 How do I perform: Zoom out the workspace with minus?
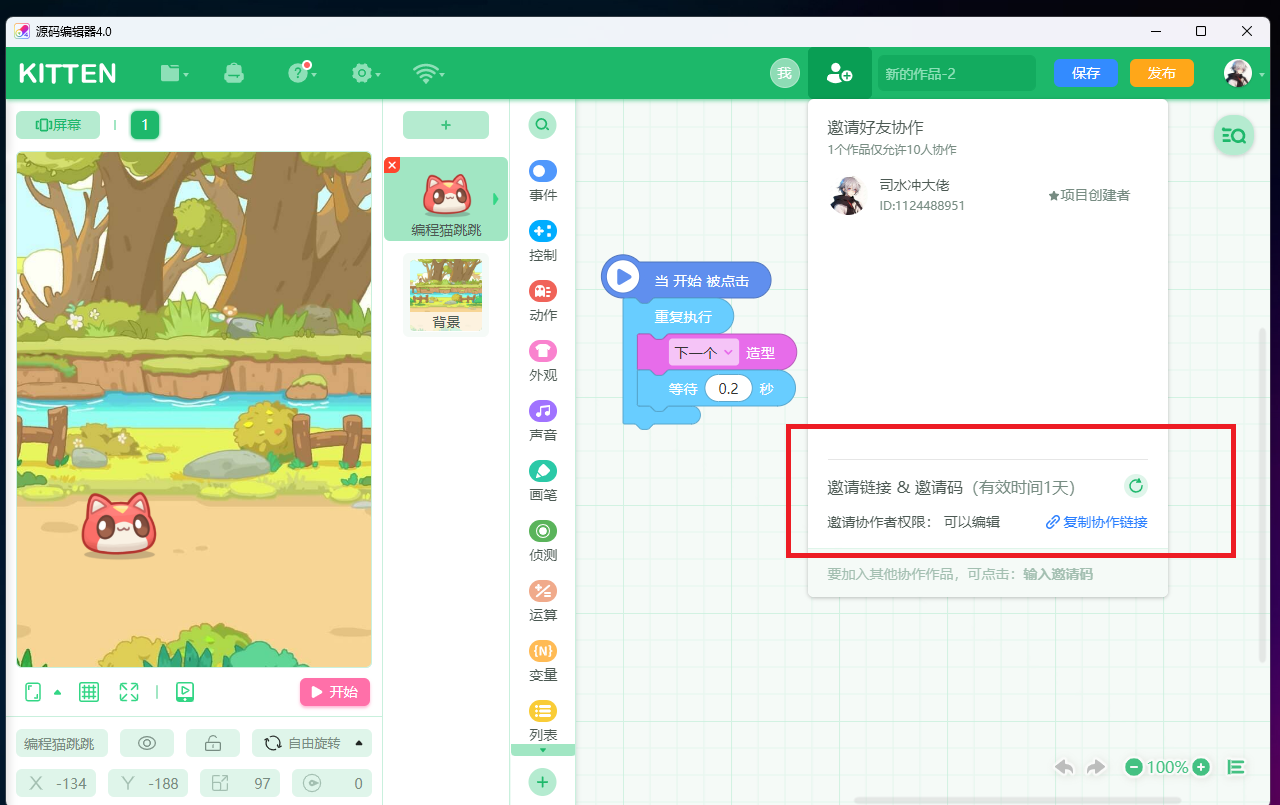pyautogui.click(x=1134, y=767)
